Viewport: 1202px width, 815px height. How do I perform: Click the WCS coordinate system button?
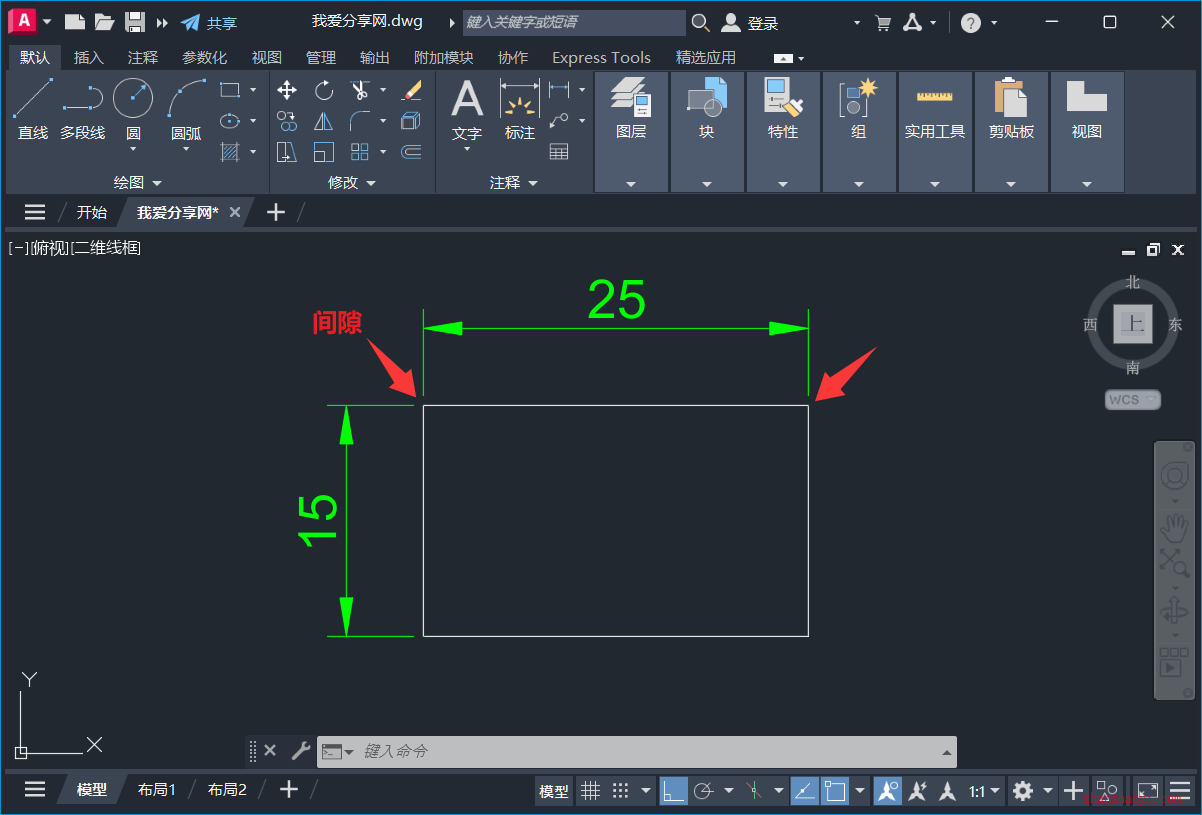[1132, 400]
